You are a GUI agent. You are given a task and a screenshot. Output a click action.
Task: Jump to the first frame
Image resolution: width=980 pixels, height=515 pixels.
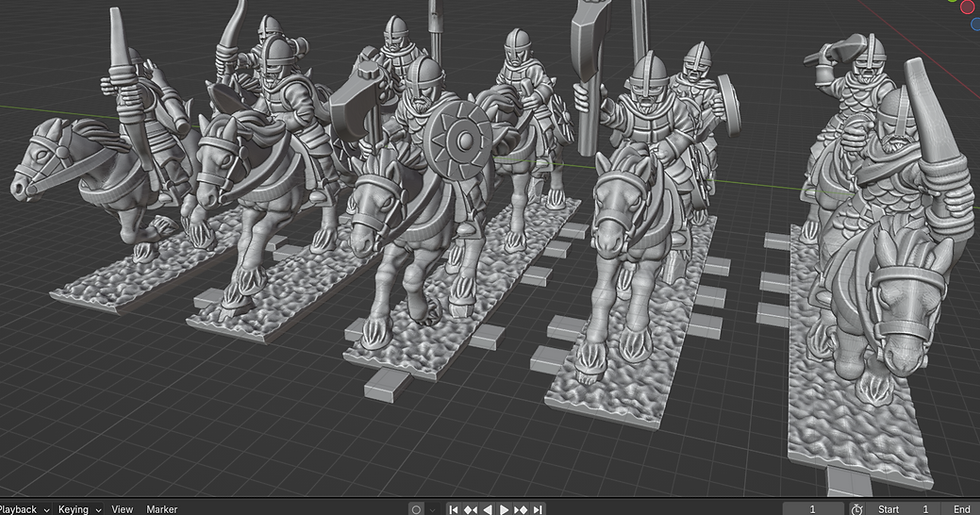pos(454,509)
